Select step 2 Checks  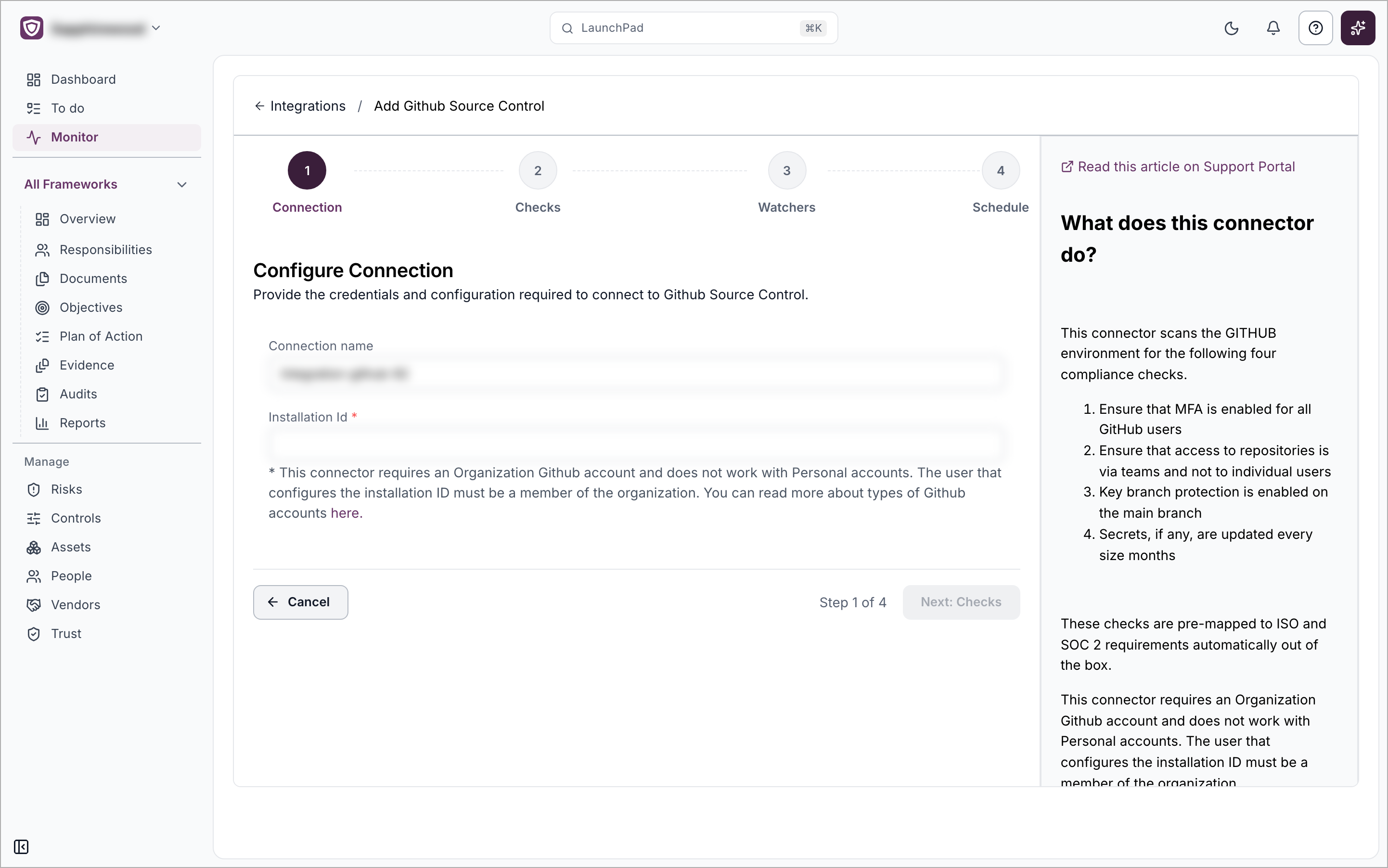(538, 170)
